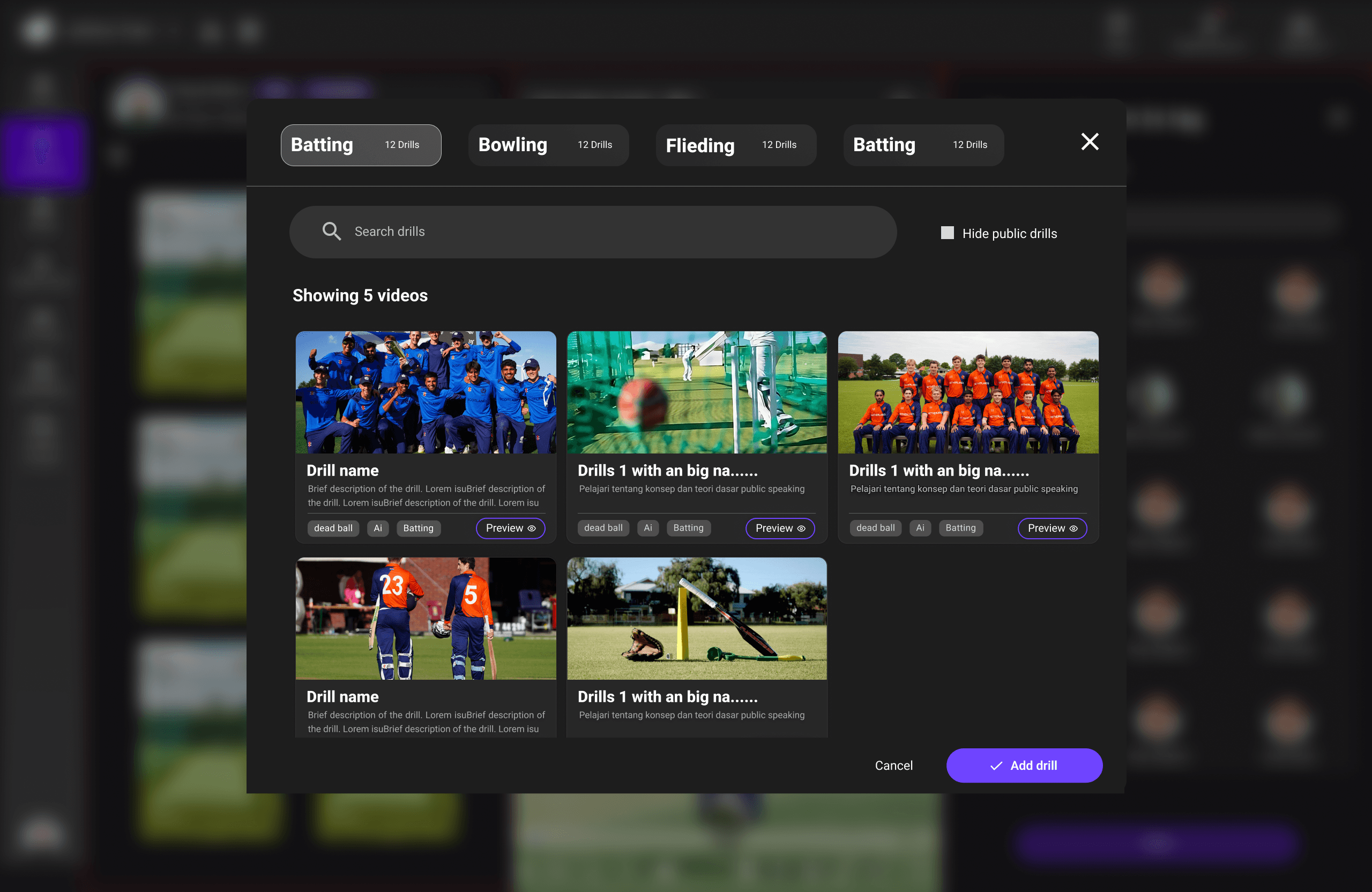The height and width of the screenshot is (892, 1372).
Task: Click Batting tag on blue team card
Action: pos(419,528)
